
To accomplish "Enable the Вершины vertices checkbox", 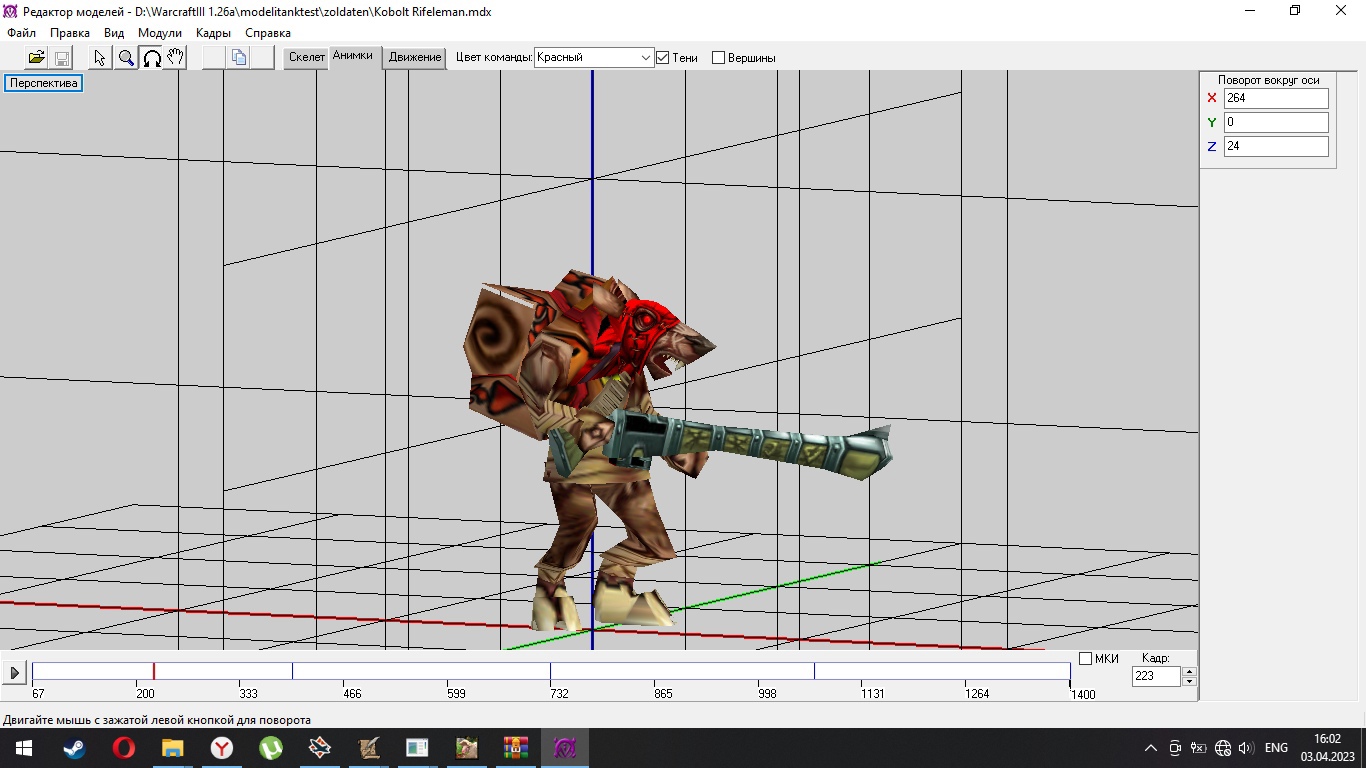I will pyautogui.click(x=718, y=58).
